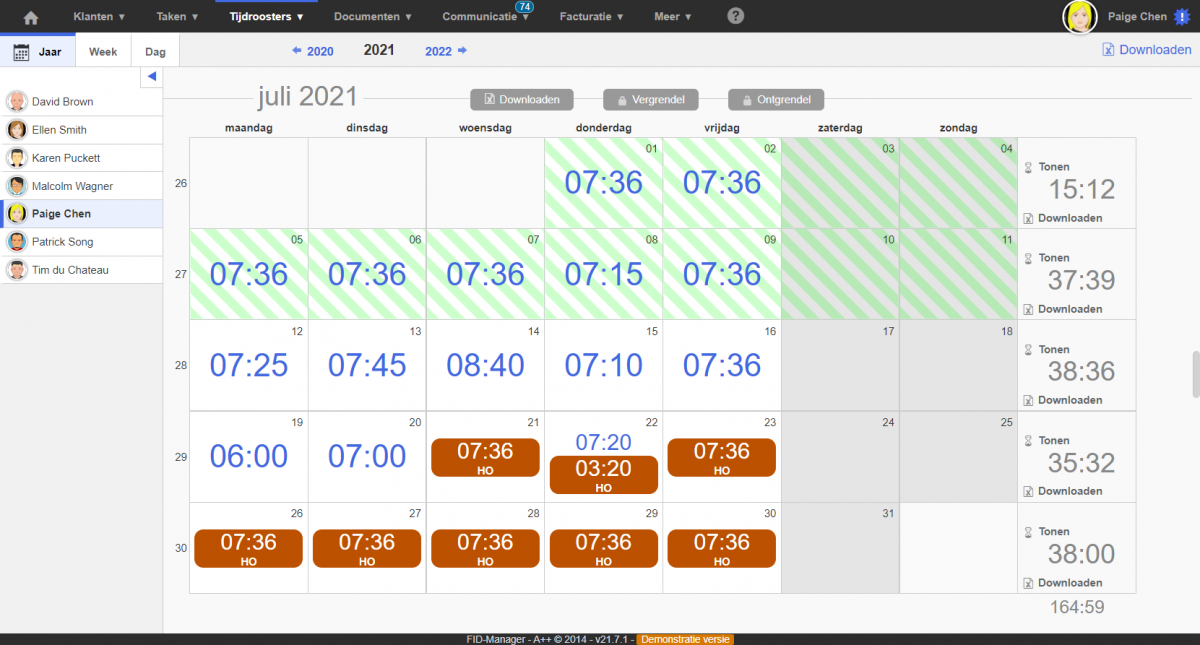1200x645 pixels.
Task: Open the 03:20 HO entry on July 22
Action: 603,475
